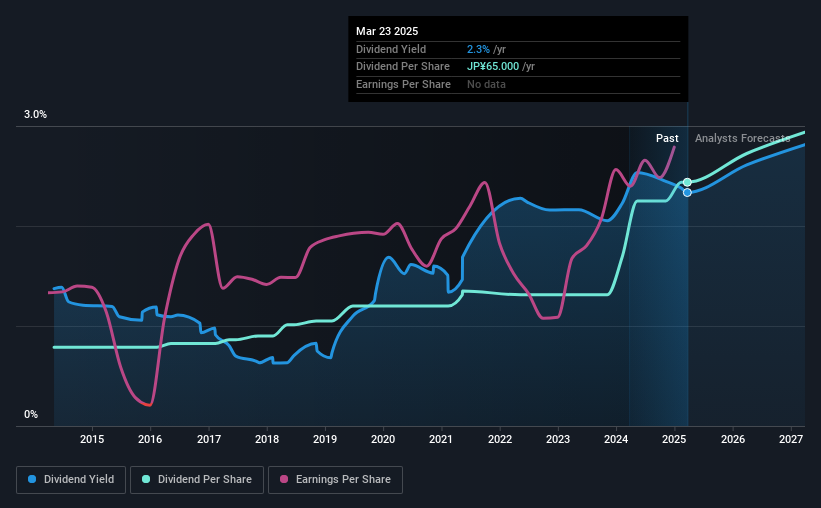
Task: Click the No data earnings value
Action: (486, 84)
